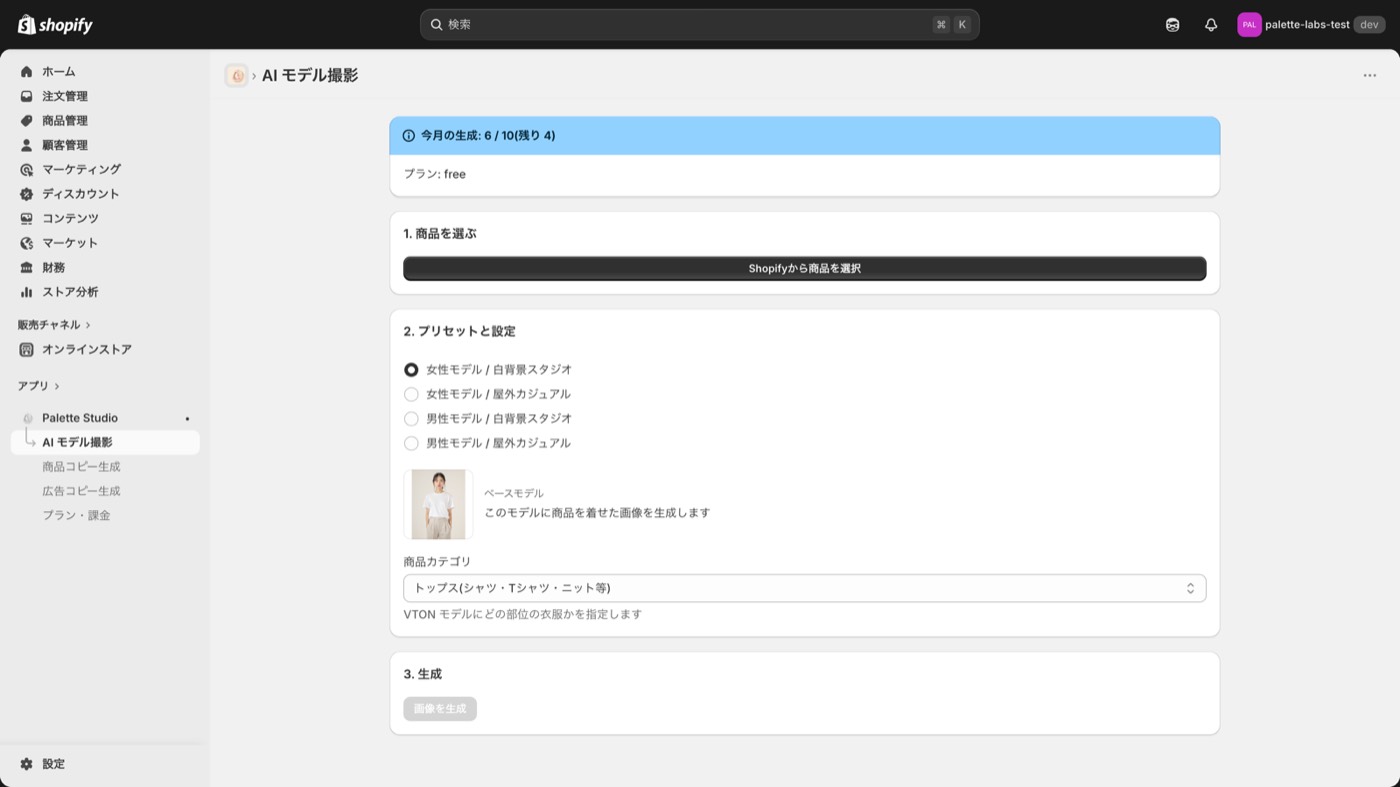This screenshot has width=1400, height=787.
Task: Click the search magnifier icon
Action: tap(437, 24)
